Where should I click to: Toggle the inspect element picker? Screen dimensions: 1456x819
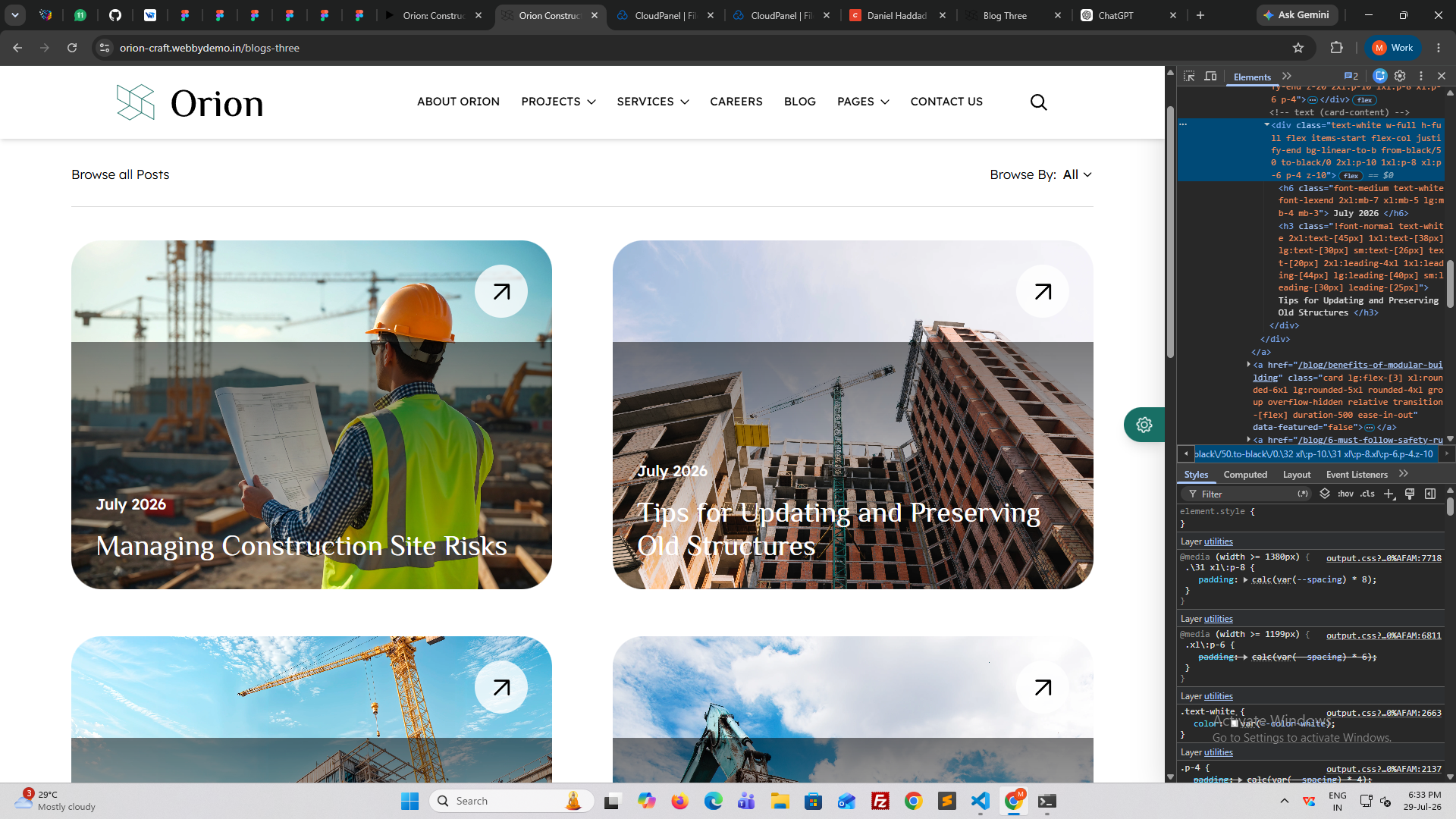pyautogui.click(x=1189, y=76)
